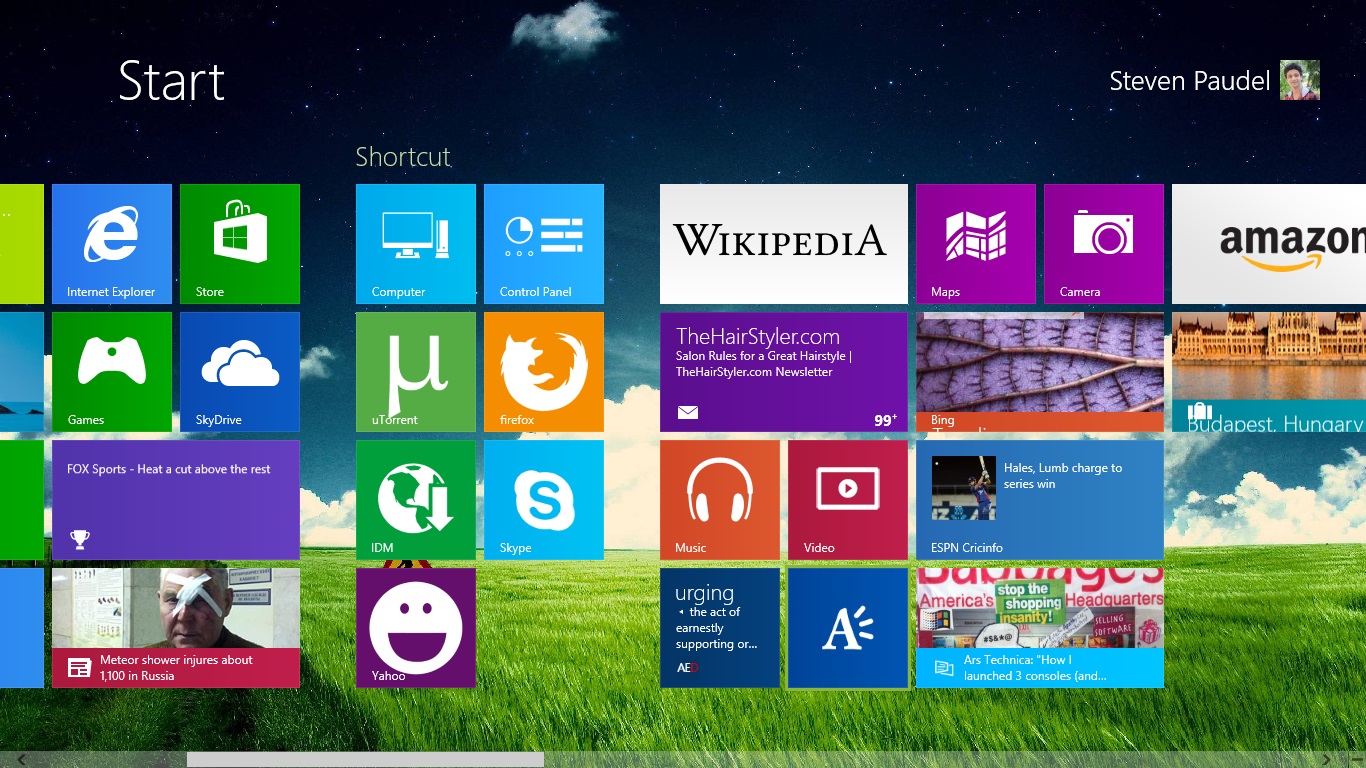The height and width of the screenshot is (768, 1366).
Task: Click the Shortcut group heading
Action: [403, 157]
